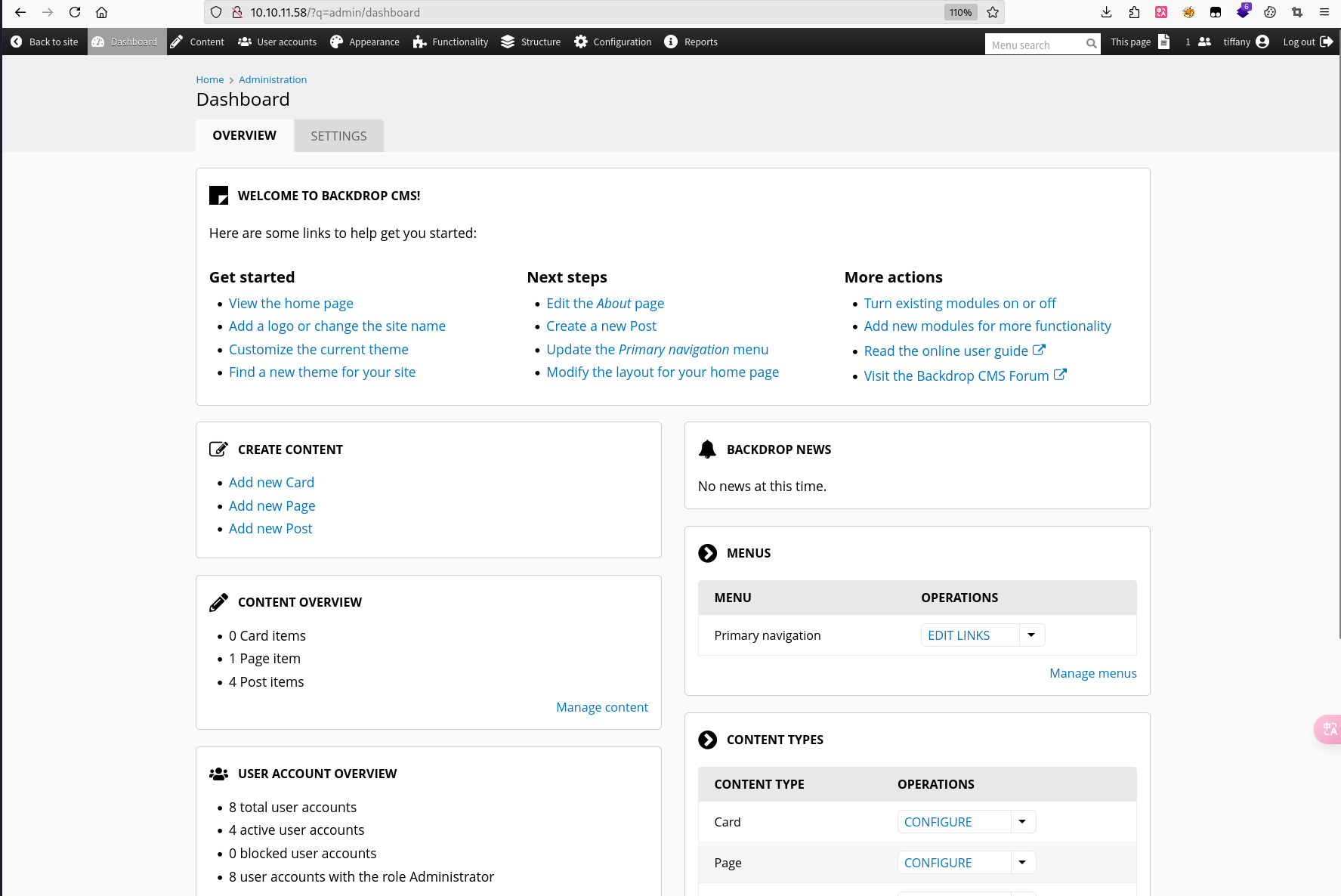
Task: Open the Appearance admin menu
Action: [x=365, y=42]
